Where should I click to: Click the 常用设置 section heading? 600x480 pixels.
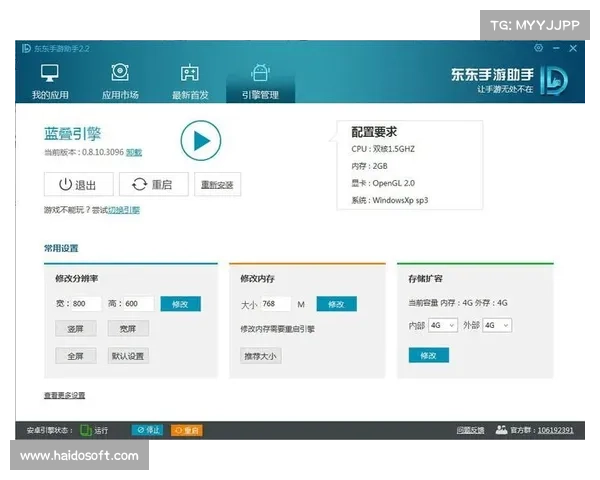pyautogui.click(x=61, y=248)
